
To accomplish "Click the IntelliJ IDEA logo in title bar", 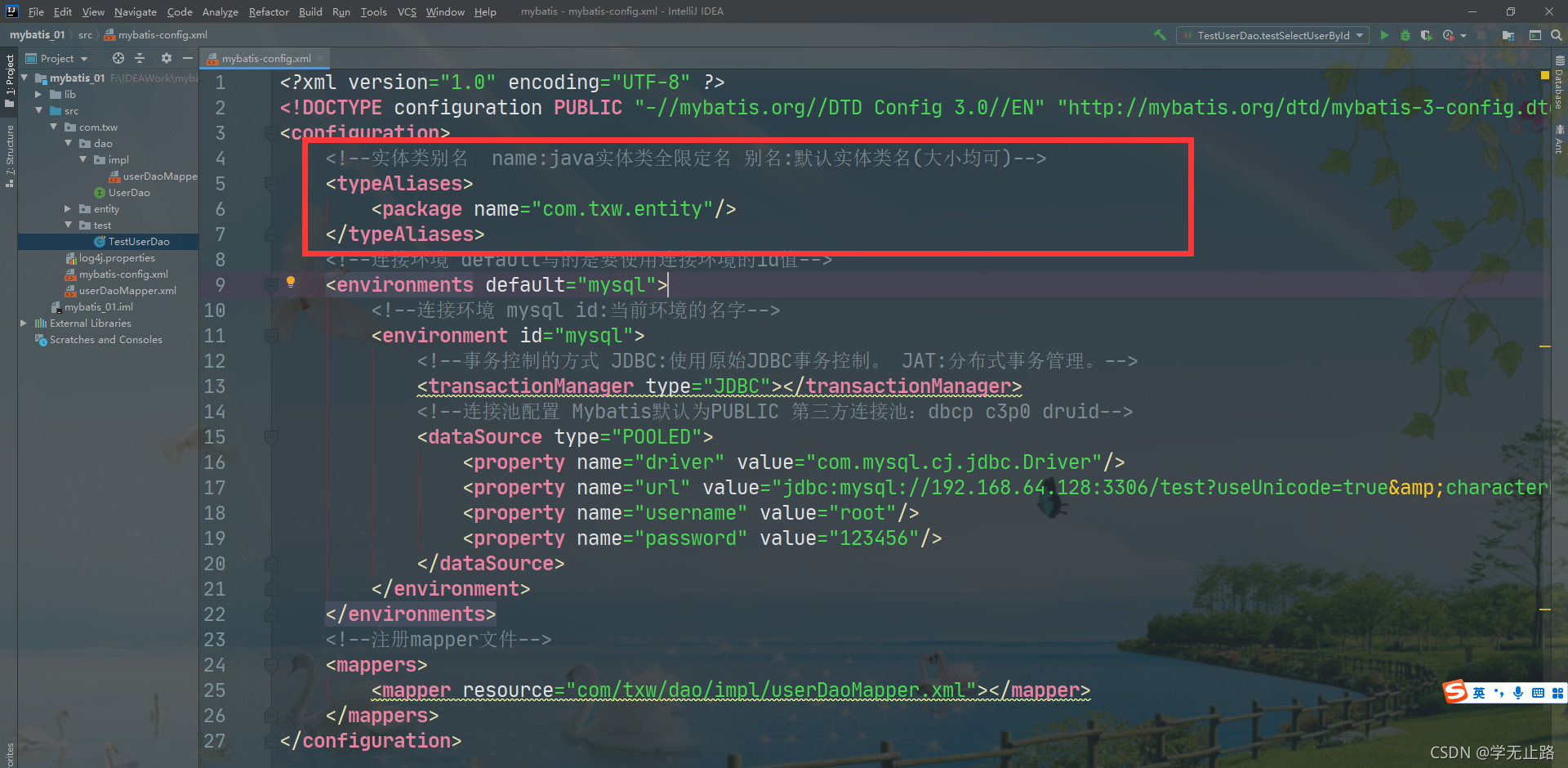I will point(11,11).
